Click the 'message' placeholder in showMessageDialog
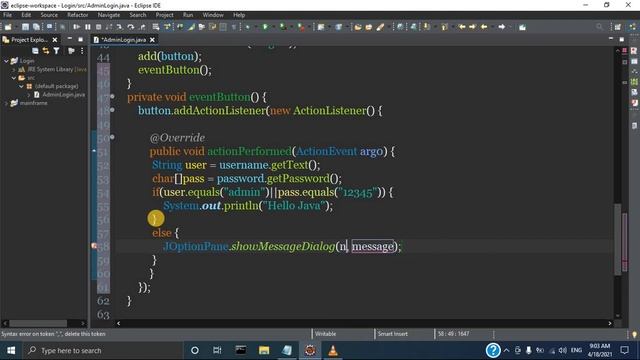 click(373, 246)
